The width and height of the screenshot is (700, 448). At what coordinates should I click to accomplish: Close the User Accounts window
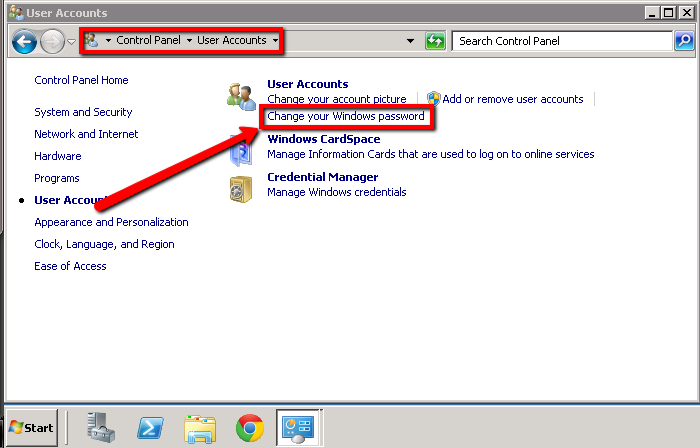686,12
